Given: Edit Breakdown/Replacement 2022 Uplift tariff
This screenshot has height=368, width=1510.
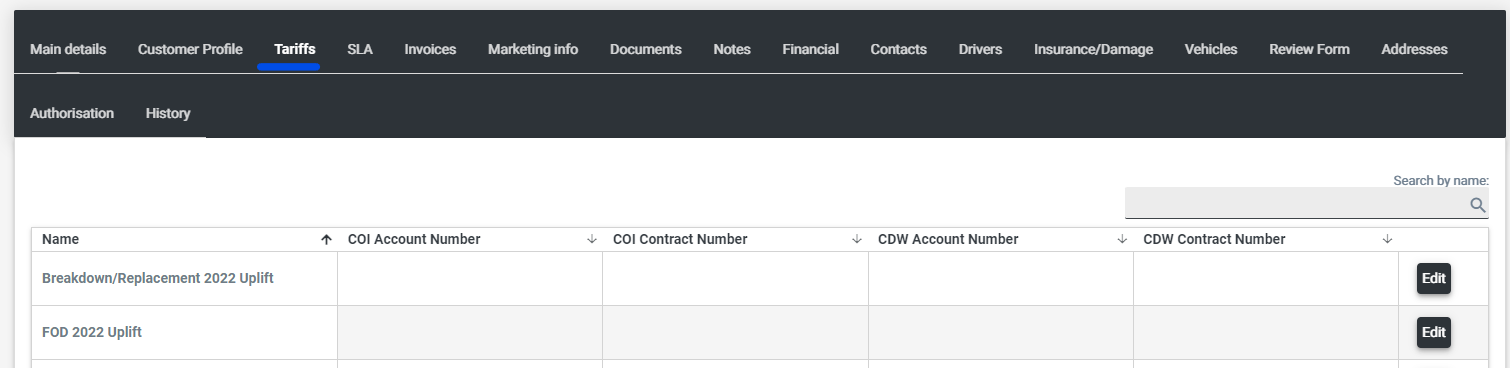Looking at the screenshot, I should click(1433, 279).
